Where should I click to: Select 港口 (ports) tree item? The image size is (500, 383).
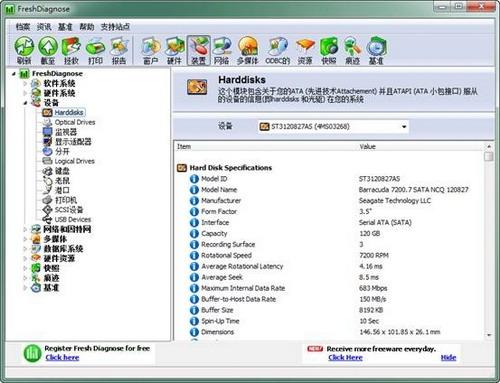[62, 190]
